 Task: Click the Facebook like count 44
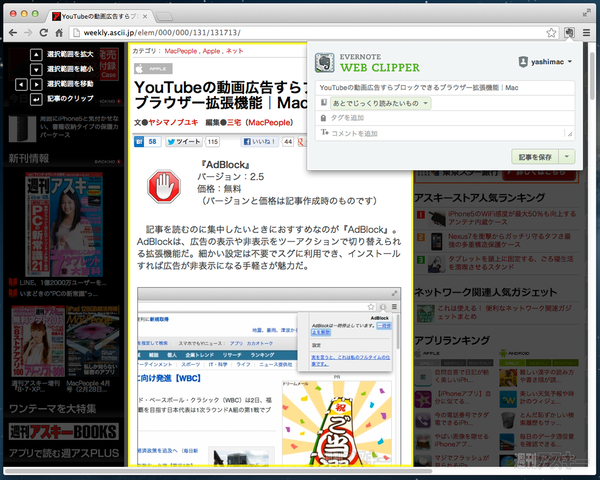[288, 142]
